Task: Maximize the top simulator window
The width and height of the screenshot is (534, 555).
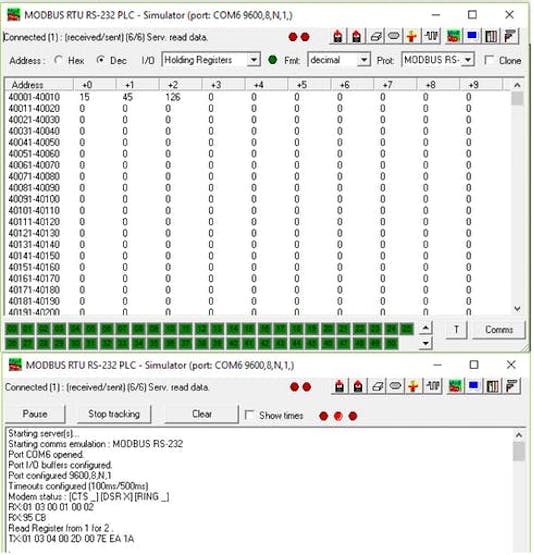Action: pos(472,15)
